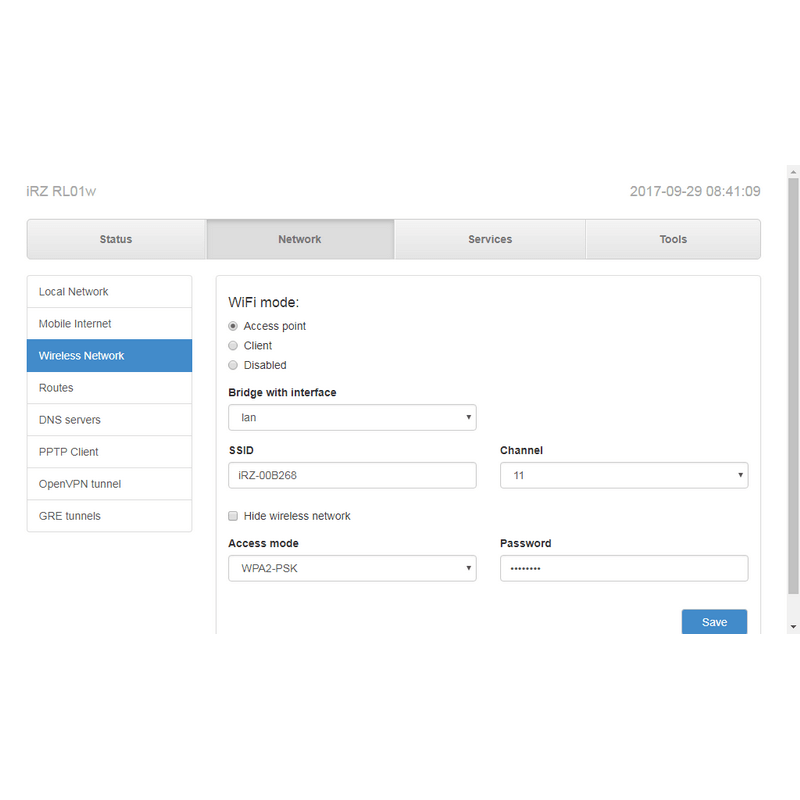Select OpenVPN tunnel in sidebar
Image resolution: width=800 pixels, height=800 pixels.
(109, 484)
